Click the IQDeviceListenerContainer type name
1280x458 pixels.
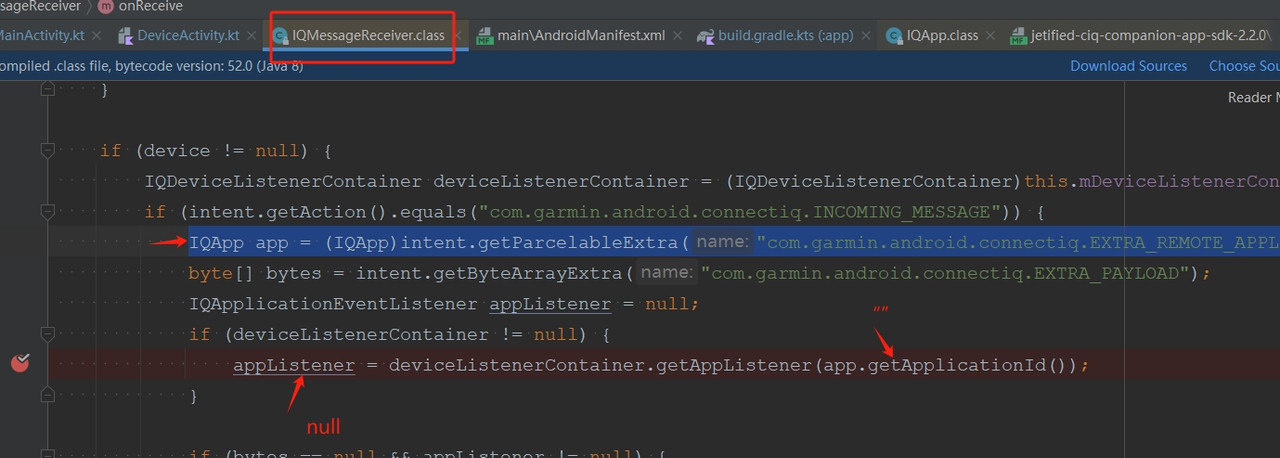coord(283,182)
